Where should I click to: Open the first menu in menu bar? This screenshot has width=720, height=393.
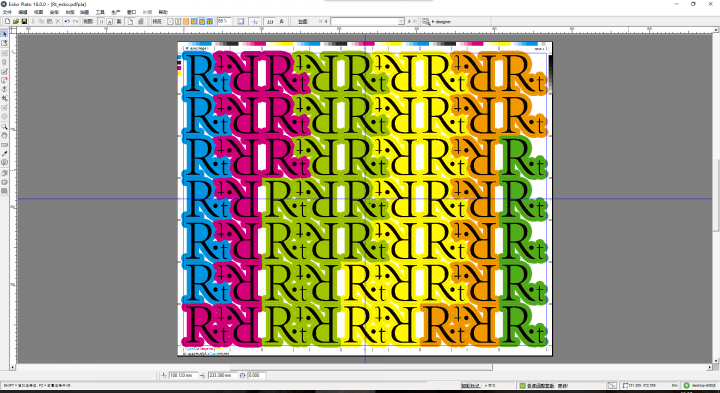point(7,12)
